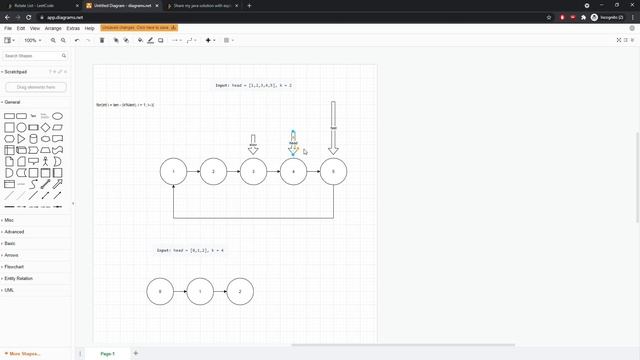Click the zoom out magnifier icon
This screenshot has height=360, width=640.
click(63, 40)
